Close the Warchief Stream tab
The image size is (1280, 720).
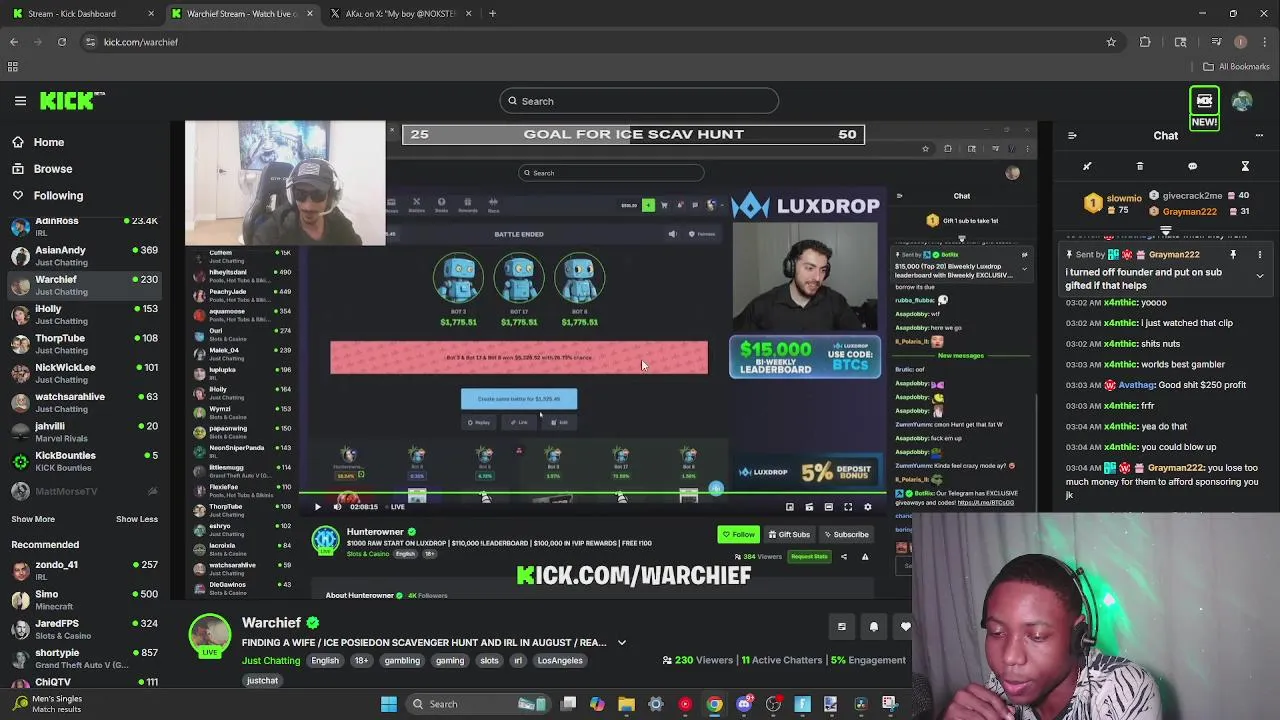tap(309, 13)
